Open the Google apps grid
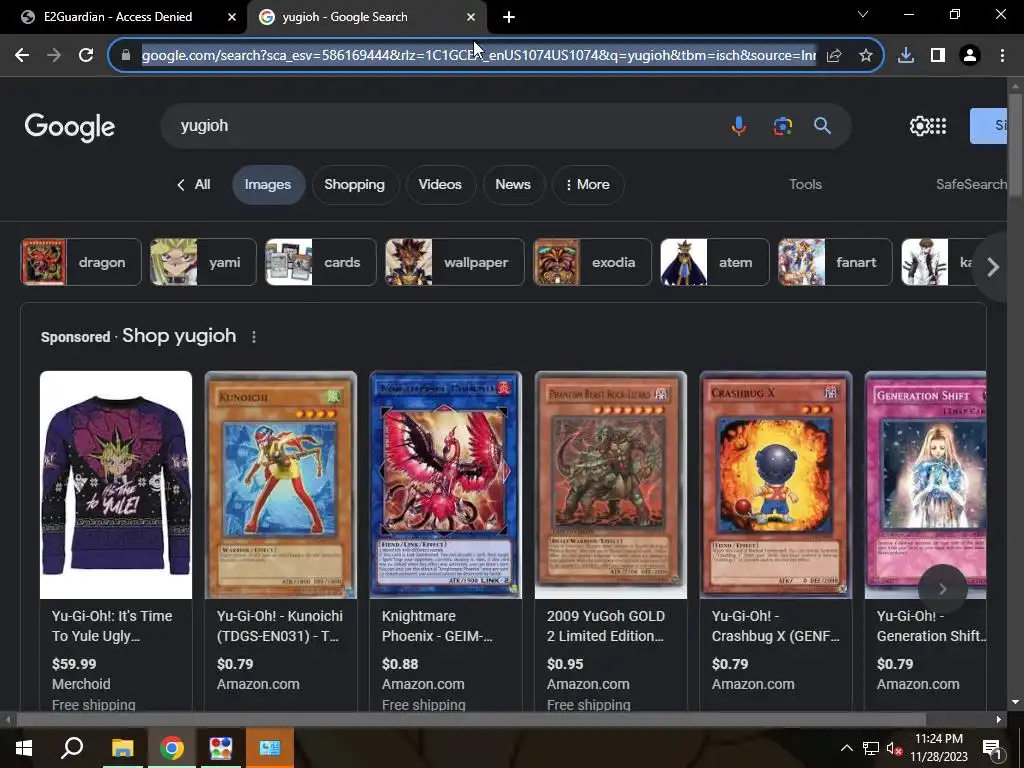This screenshot has width=1024, height=768. coord(938,126)
